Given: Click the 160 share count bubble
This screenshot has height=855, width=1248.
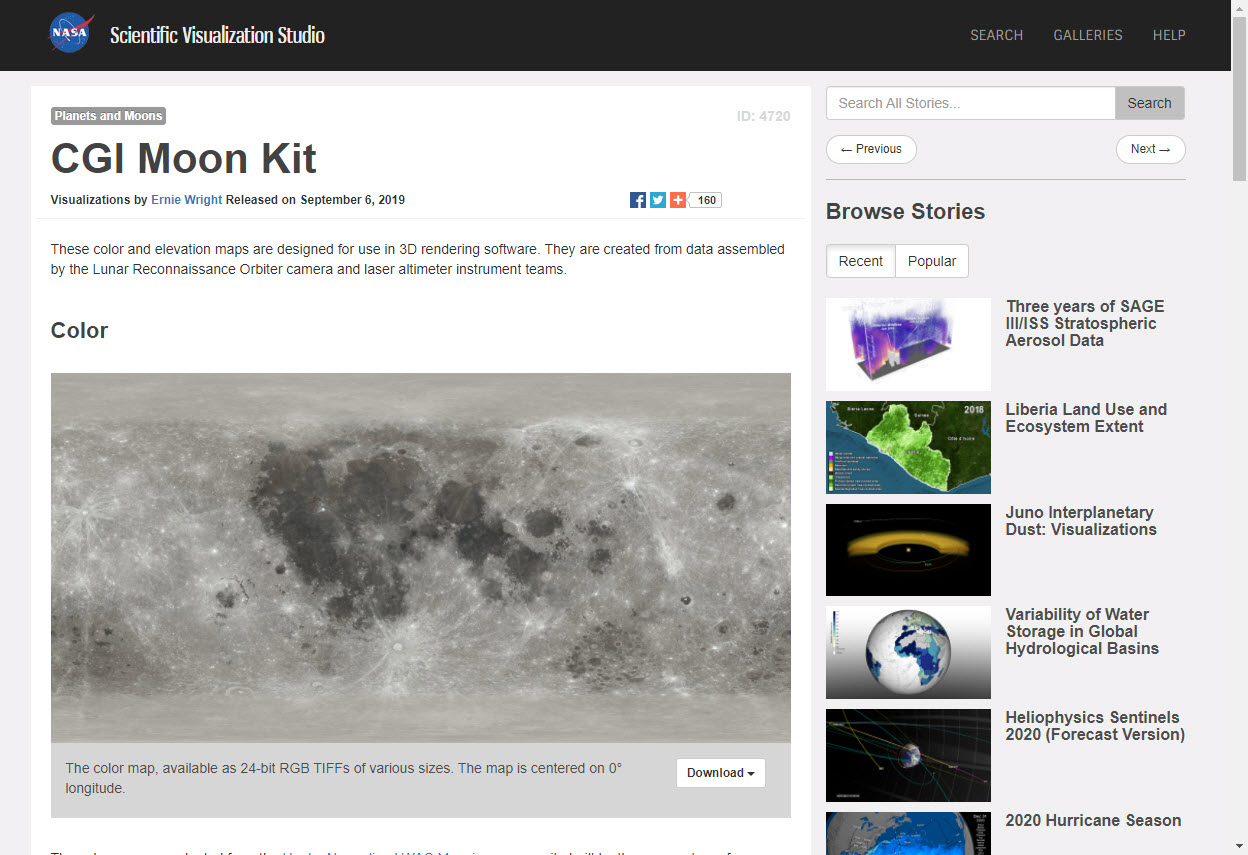Looking at the screenshot, I should (x=706, y=200).
